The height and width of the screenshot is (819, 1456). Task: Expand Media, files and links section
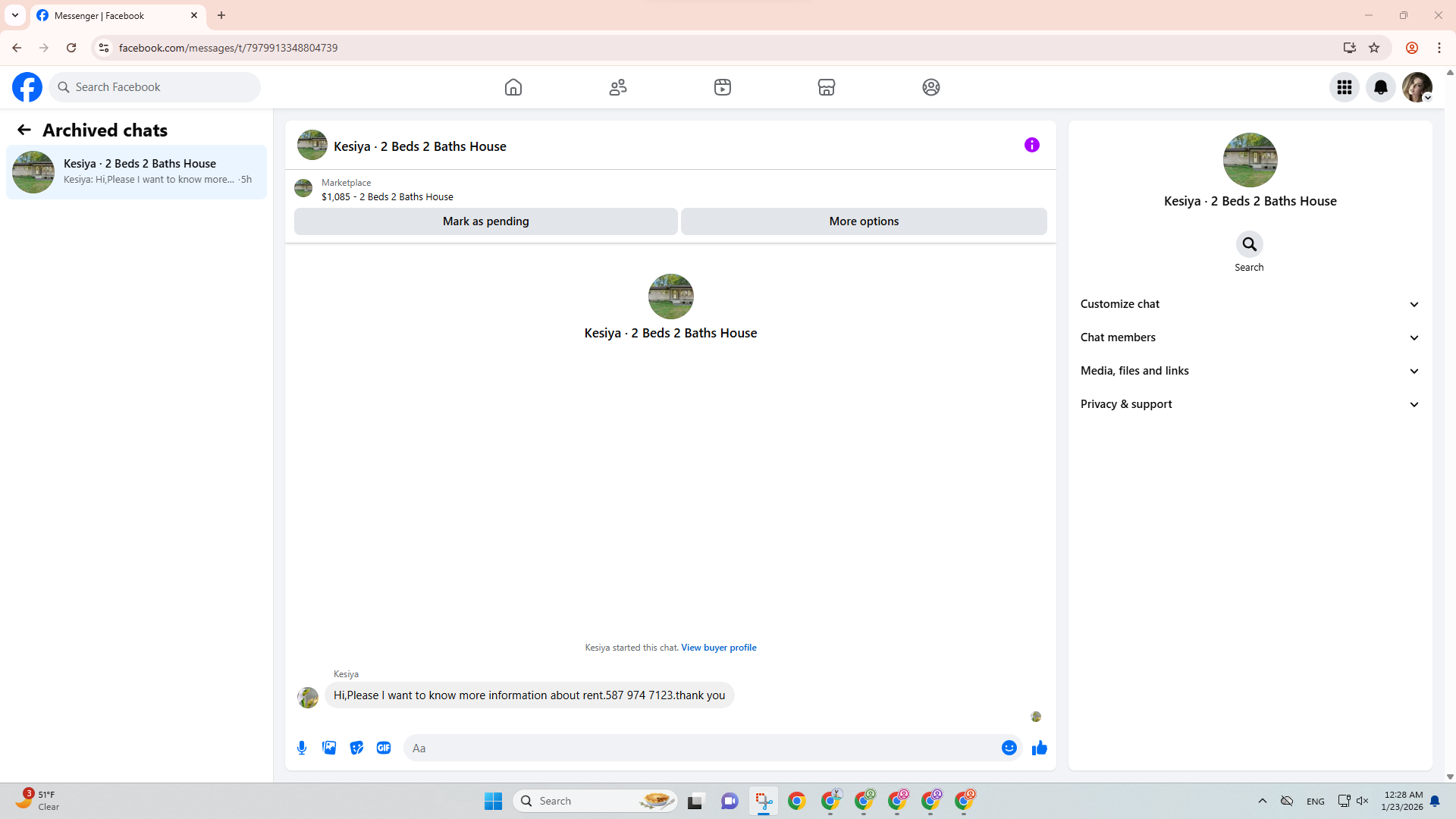[1249, 371]
